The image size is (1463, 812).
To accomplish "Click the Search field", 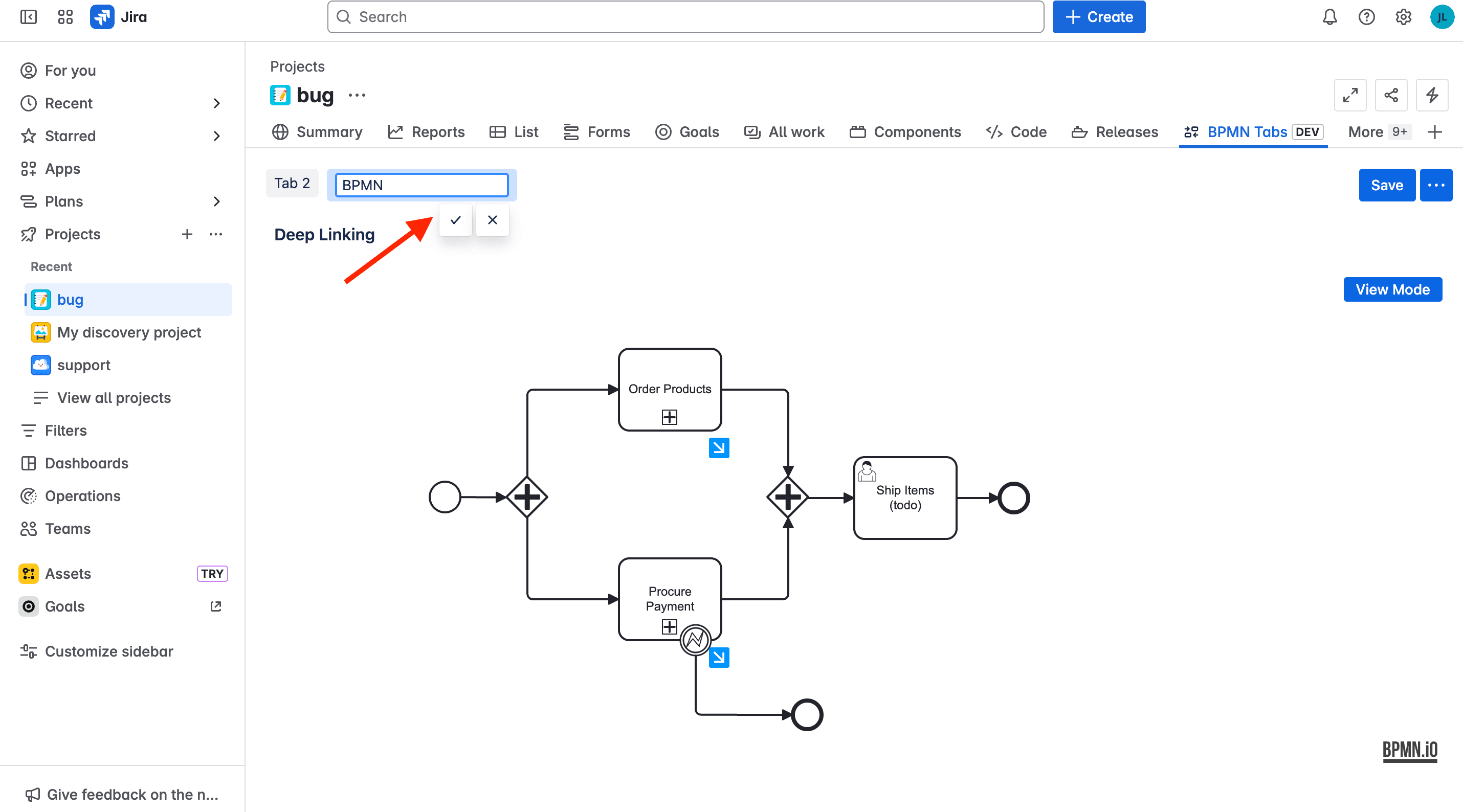I will (x=685, y=17).
